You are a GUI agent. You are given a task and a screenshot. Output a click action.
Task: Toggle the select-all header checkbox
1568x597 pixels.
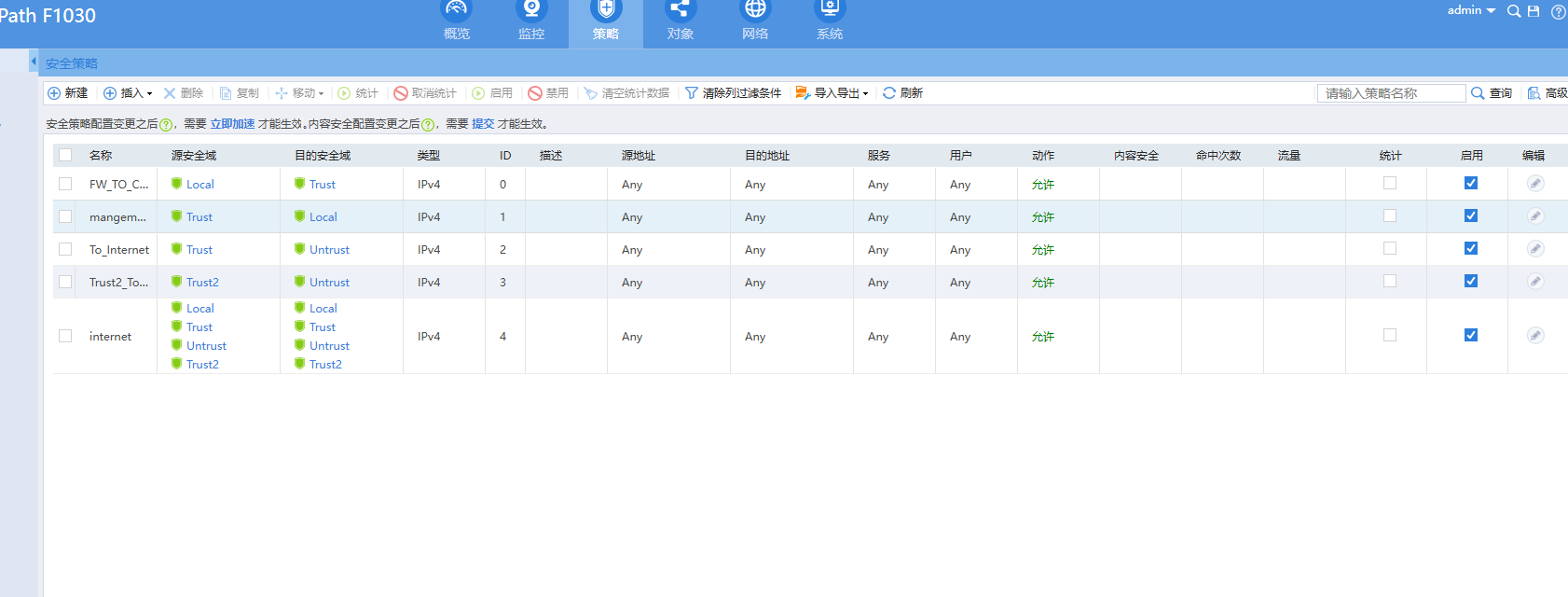tap(65, 155)
